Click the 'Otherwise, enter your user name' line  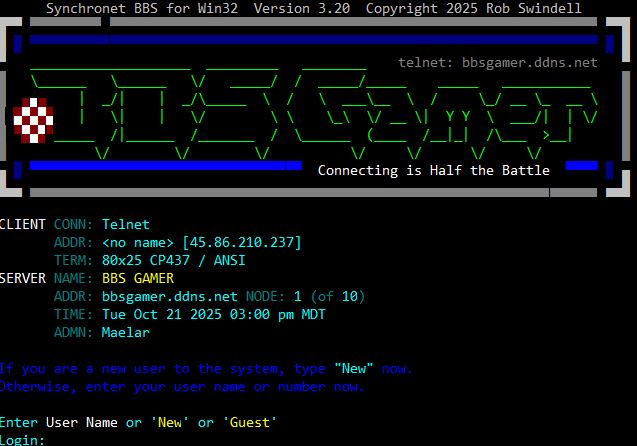[x=182, y=386]
